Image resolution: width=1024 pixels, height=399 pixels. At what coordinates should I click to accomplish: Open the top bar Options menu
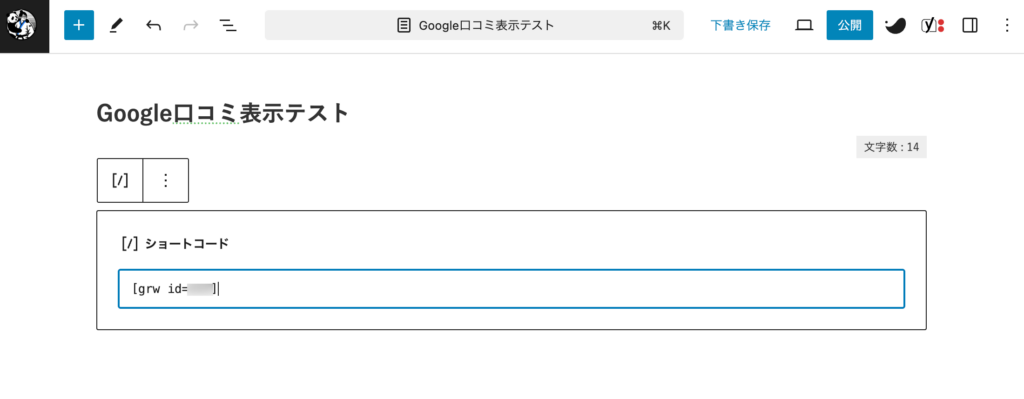pyautogui.click(x=1006, y=25)
